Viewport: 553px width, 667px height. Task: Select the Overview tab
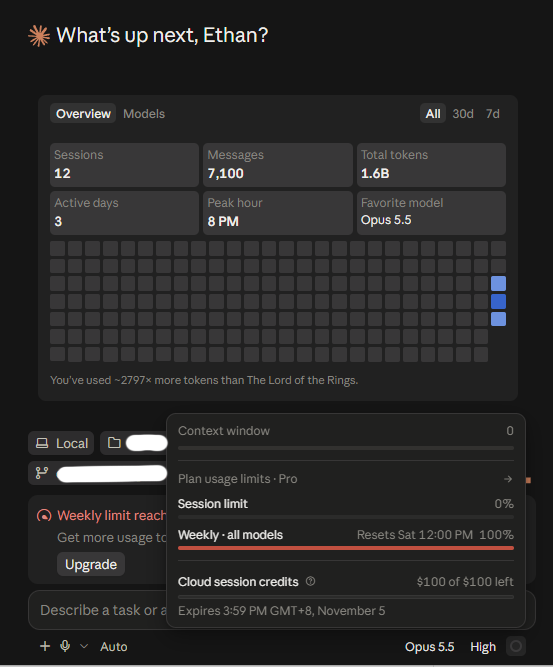(x=83, y=114)
